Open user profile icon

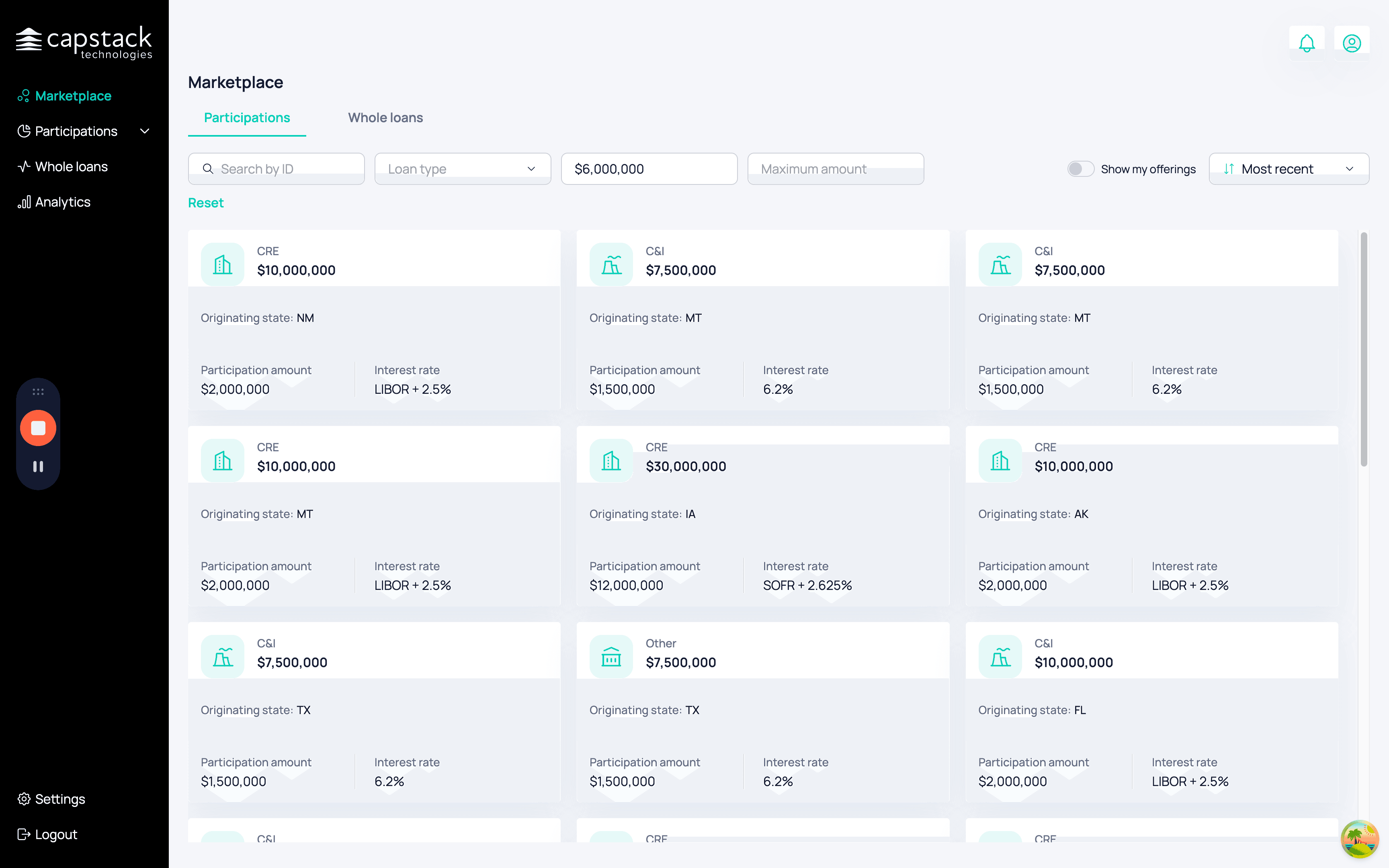click(1352, 43)
